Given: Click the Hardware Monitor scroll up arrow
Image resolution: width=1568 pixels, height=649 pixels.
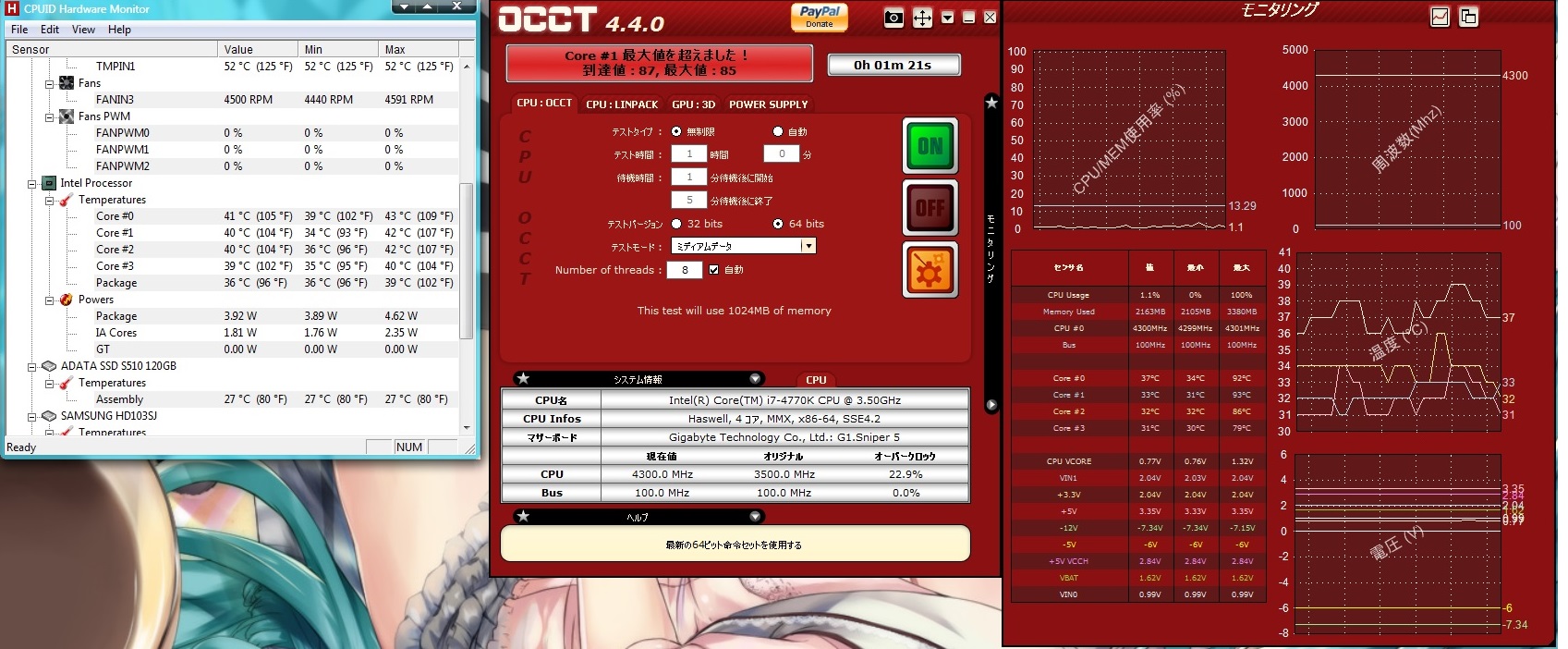Looking at the screenshot, I should click(x=467, y=66).
